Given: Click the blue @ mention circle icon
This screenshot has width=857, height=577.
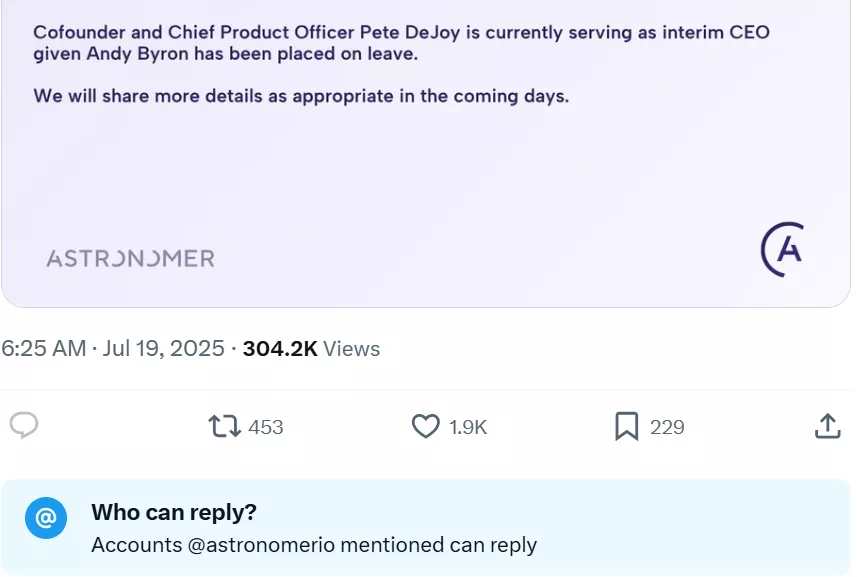Looking at the screenshot, I should tap(46, 518).
